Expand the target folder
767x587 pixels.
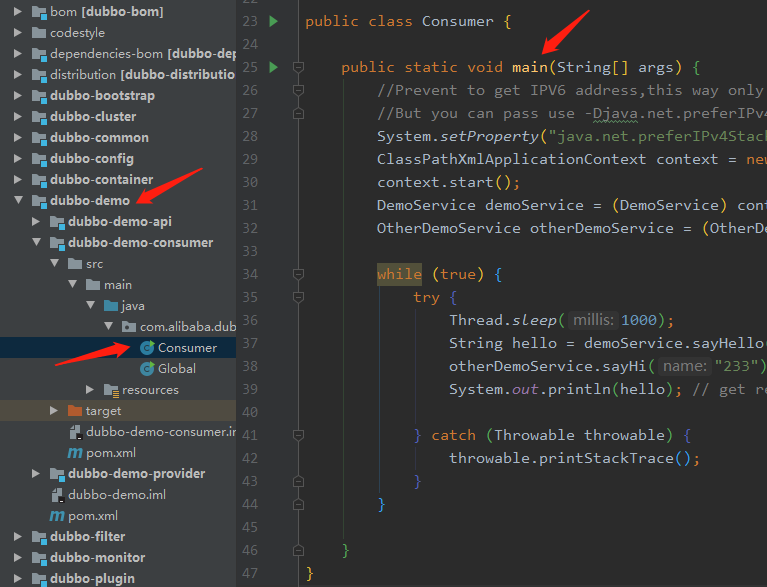pyautogui.click(x=54, y=410)
